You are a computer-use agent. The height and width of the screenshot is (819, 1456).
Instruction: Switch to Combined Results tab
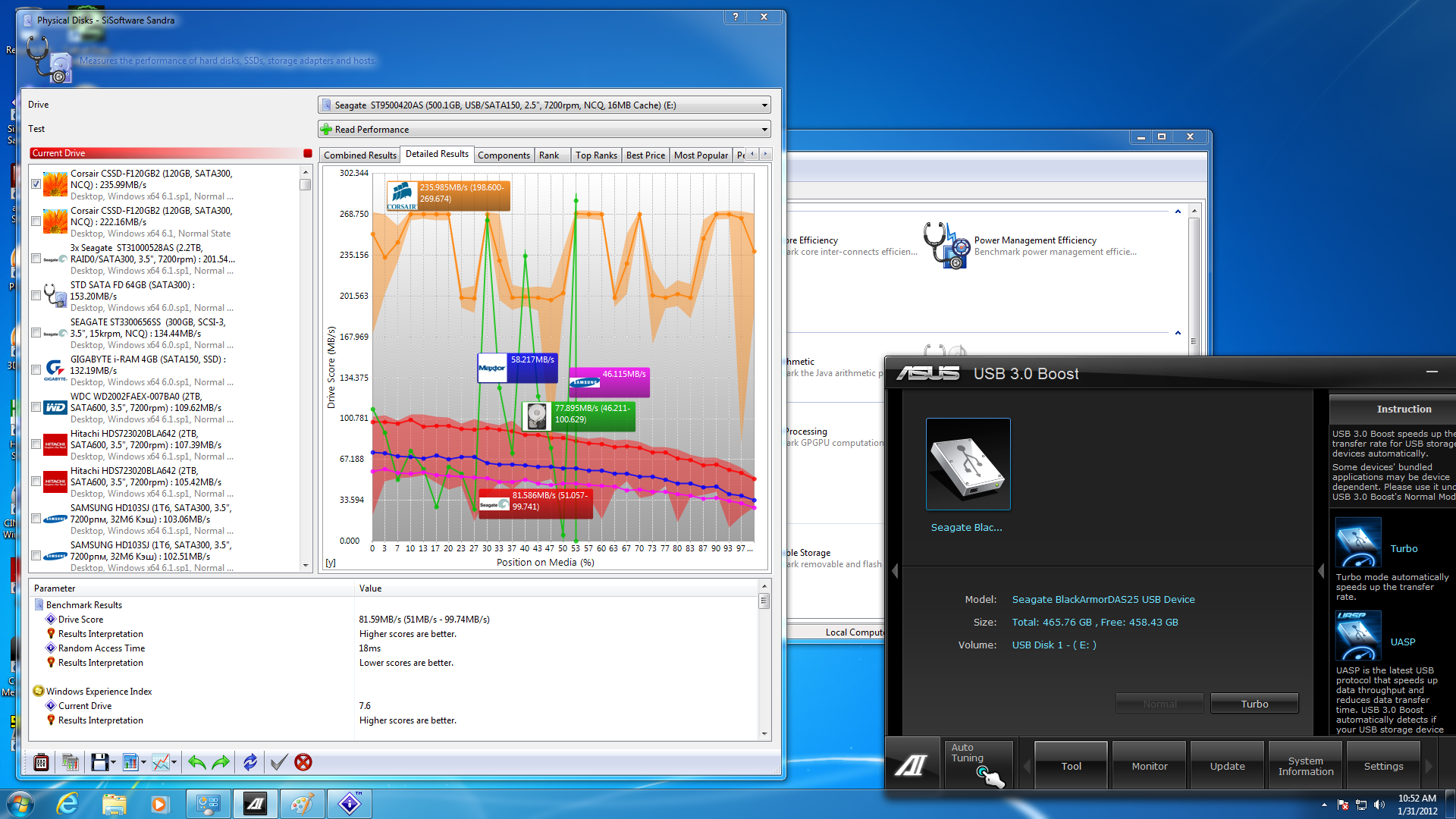tap(359, 155)
